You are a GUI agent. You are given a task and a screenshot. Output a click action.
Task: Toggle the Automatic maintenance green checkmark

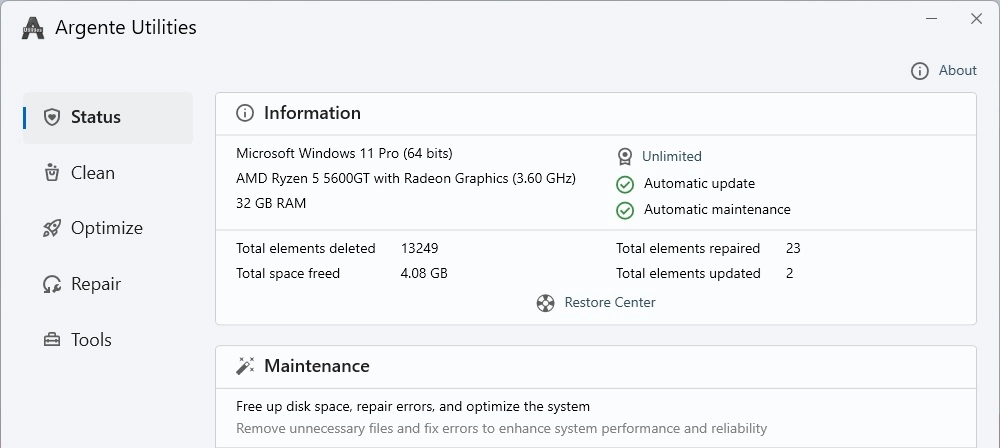(625, 210)
